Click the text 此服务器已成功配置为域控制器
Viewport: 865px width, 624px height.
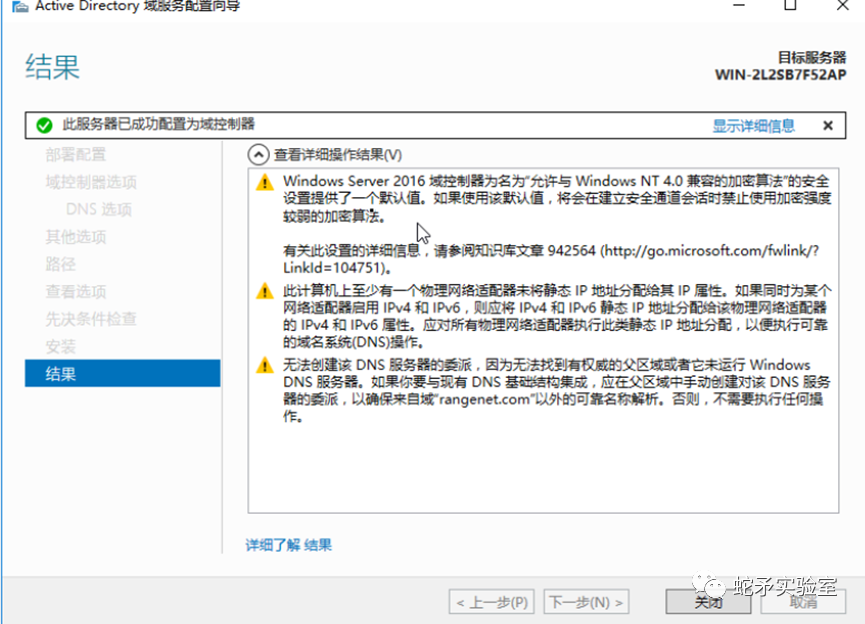click(158, 124)
